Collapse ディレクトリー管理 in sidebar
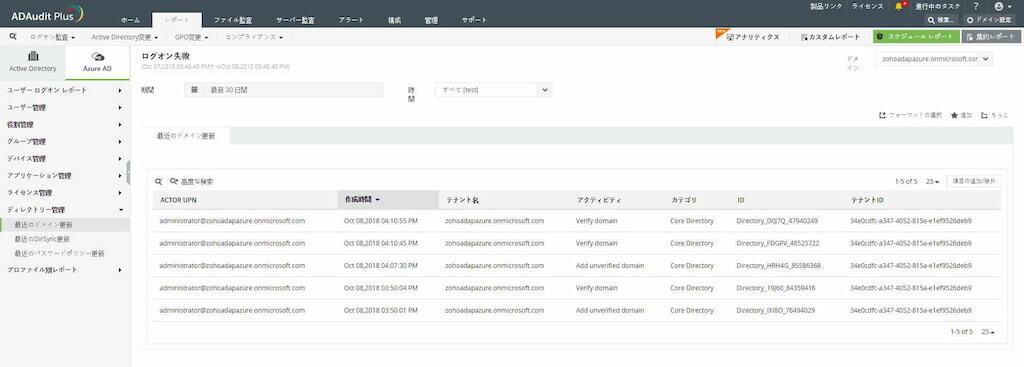This screenshot has width=1024, height=367. (x=65, y=210)
